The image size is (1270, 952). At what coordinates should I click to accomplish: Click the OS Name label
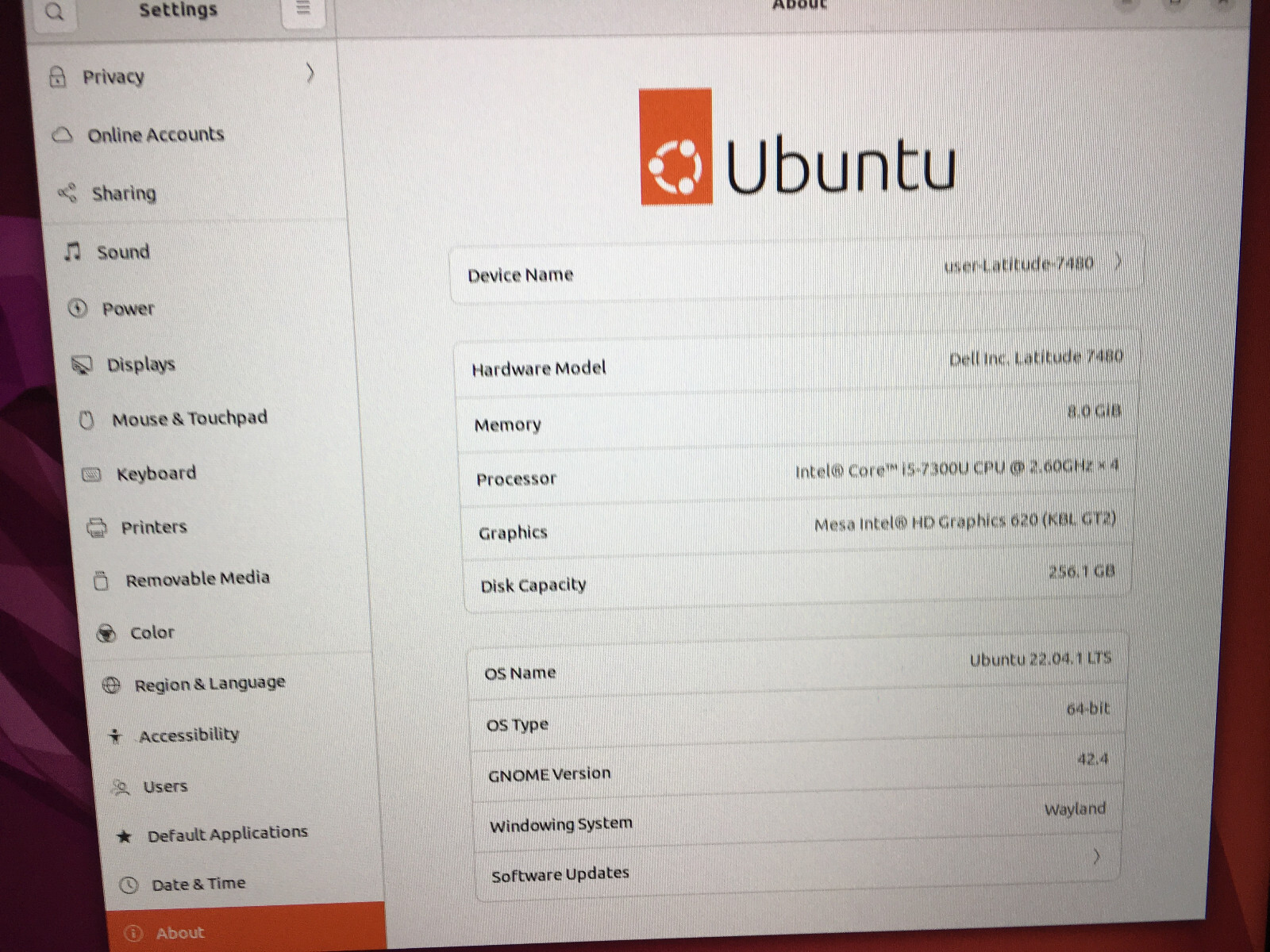[520, 674]
